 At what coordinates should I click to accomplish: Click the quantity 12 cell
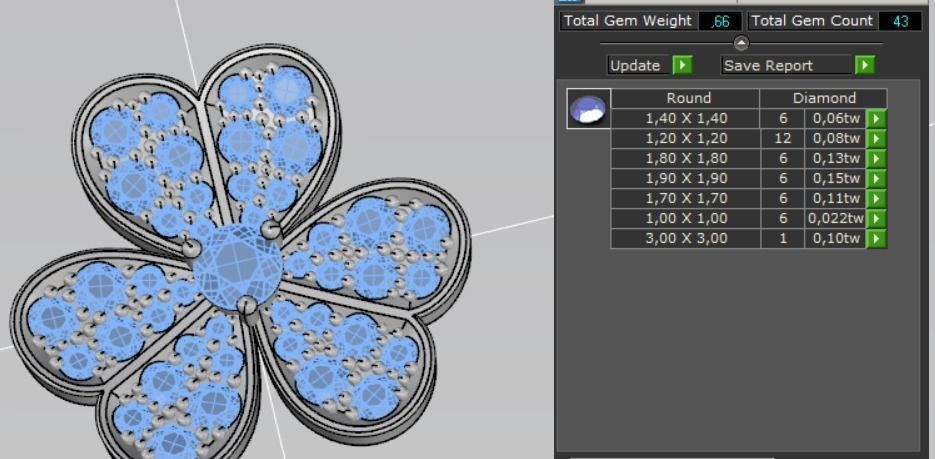782,139
